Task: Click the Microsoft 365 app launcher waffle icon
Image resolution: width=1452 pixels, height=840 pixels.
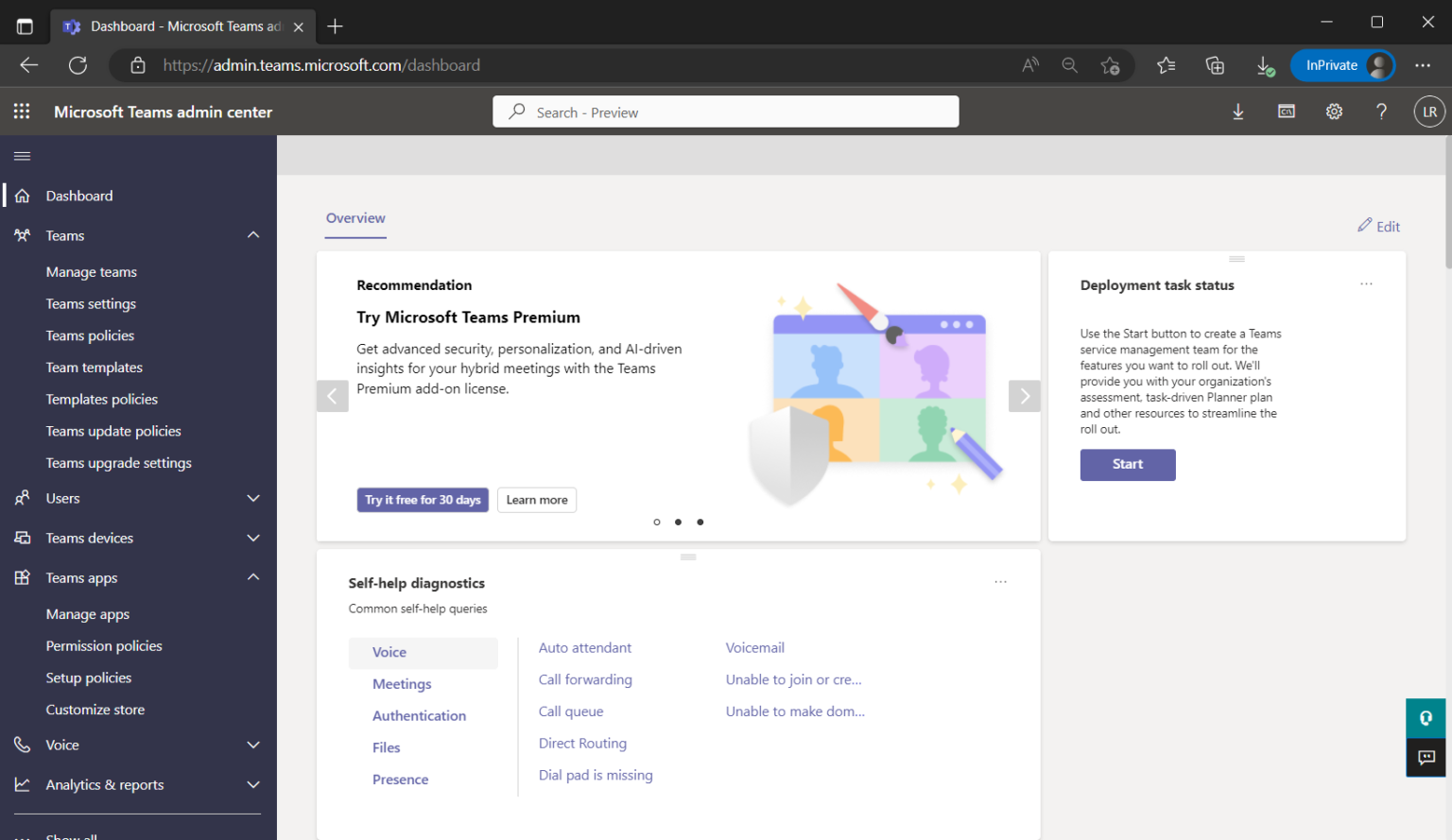Action: click(x=21, y=111)
